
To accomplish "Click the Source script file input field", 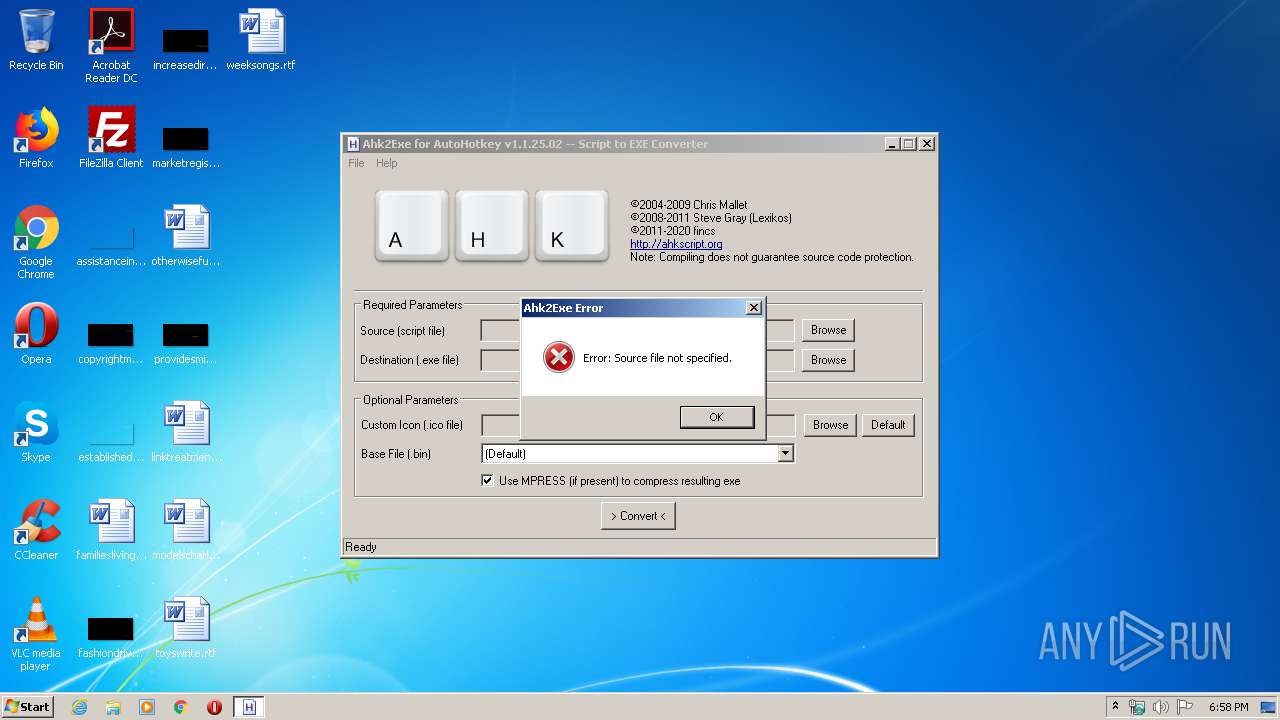I will tap(638, 330).
